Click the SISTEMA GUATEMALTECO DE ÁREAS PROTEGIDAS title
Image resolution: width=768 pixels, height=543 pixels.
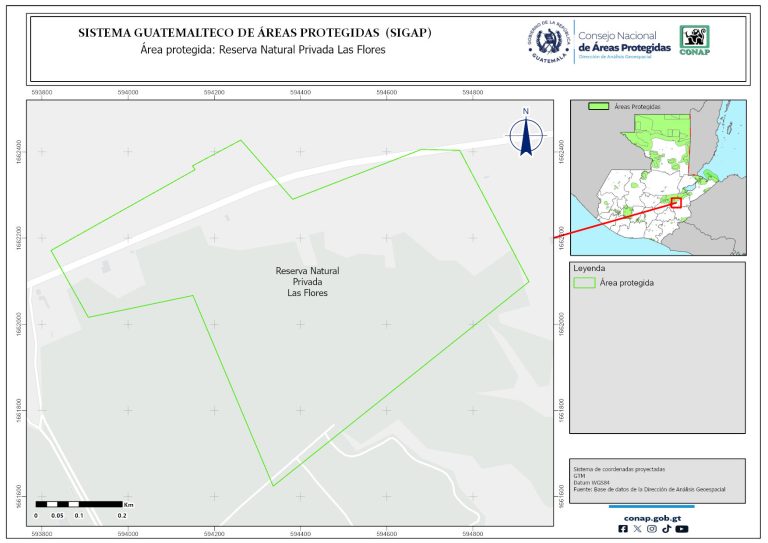point(255,33)
